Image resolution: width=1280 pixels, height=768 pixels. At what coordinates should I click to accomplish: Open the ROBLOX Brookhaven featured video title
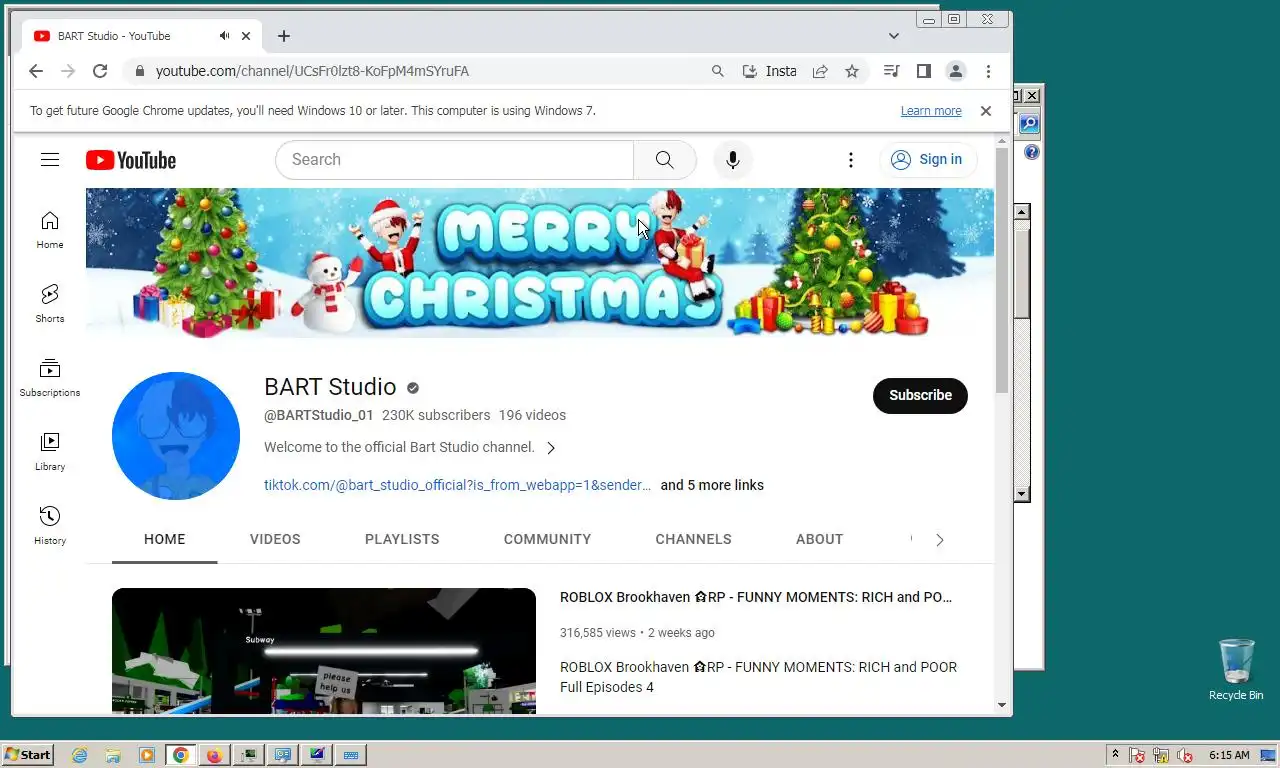pyautogui.click(x=756, y=597)
